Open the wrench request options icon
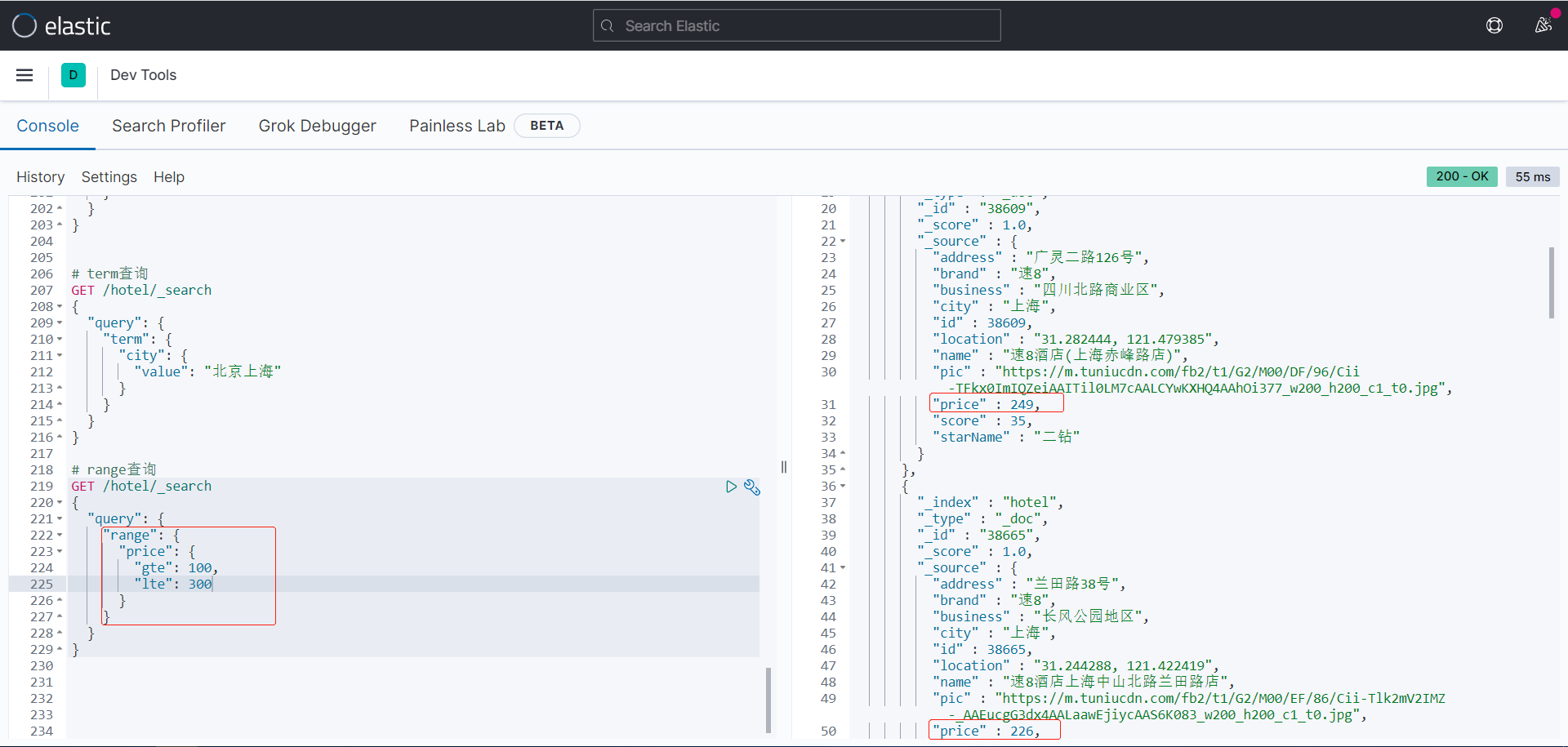This screenshot has height=747, width=1568. (752, 487)
